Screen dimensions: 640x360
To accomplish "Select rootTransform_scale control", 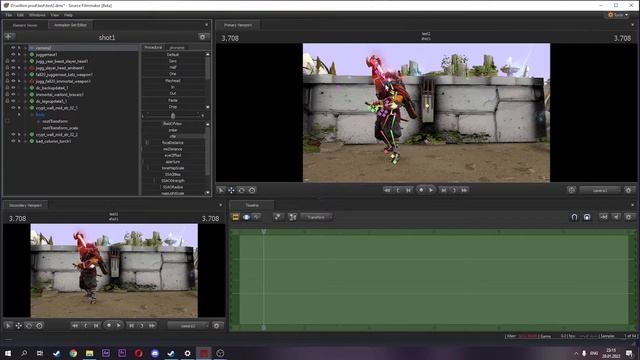I will [x=60, y=128].
